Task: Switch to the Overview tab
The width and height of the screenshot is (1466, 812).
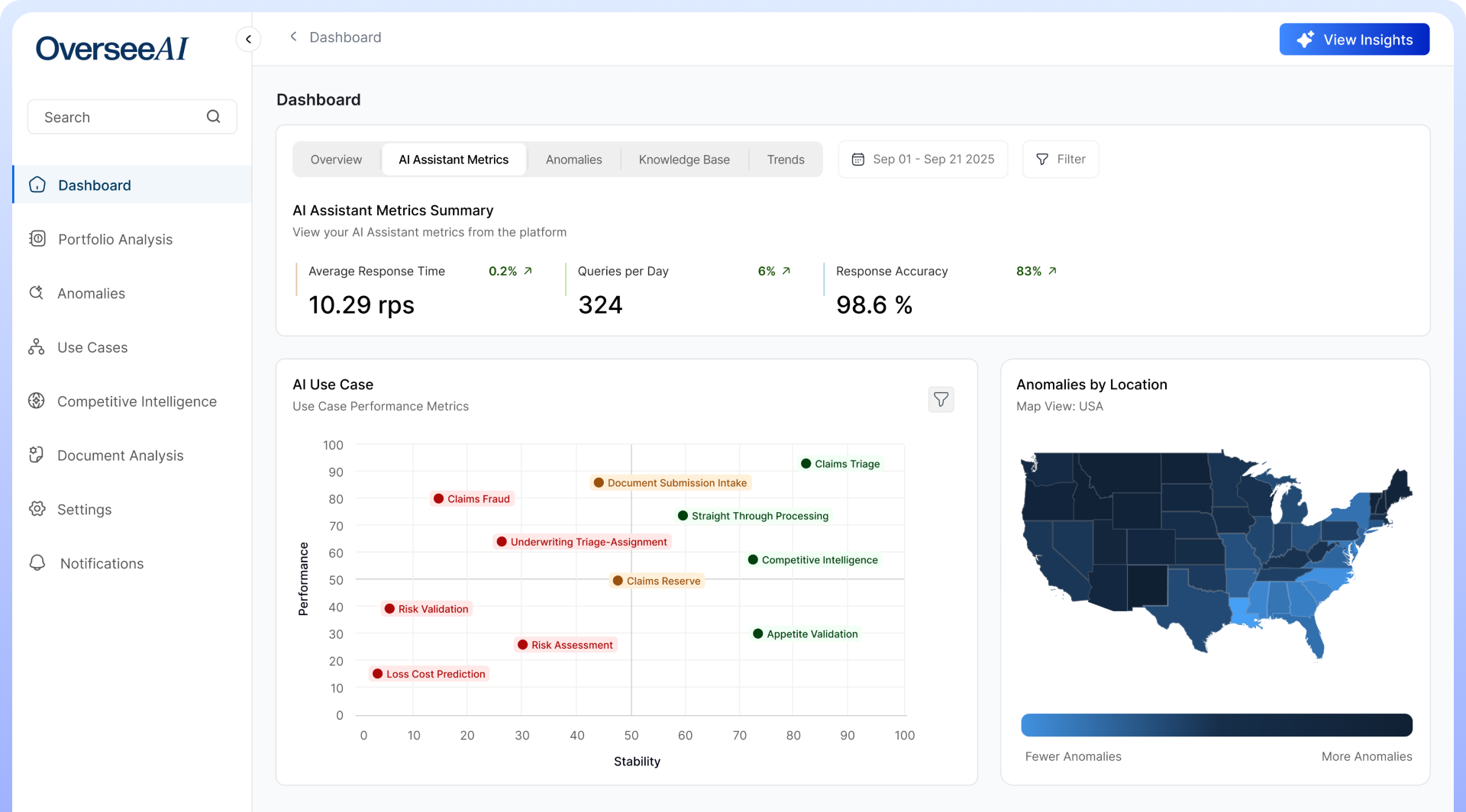Action: (x=336, y=159)
